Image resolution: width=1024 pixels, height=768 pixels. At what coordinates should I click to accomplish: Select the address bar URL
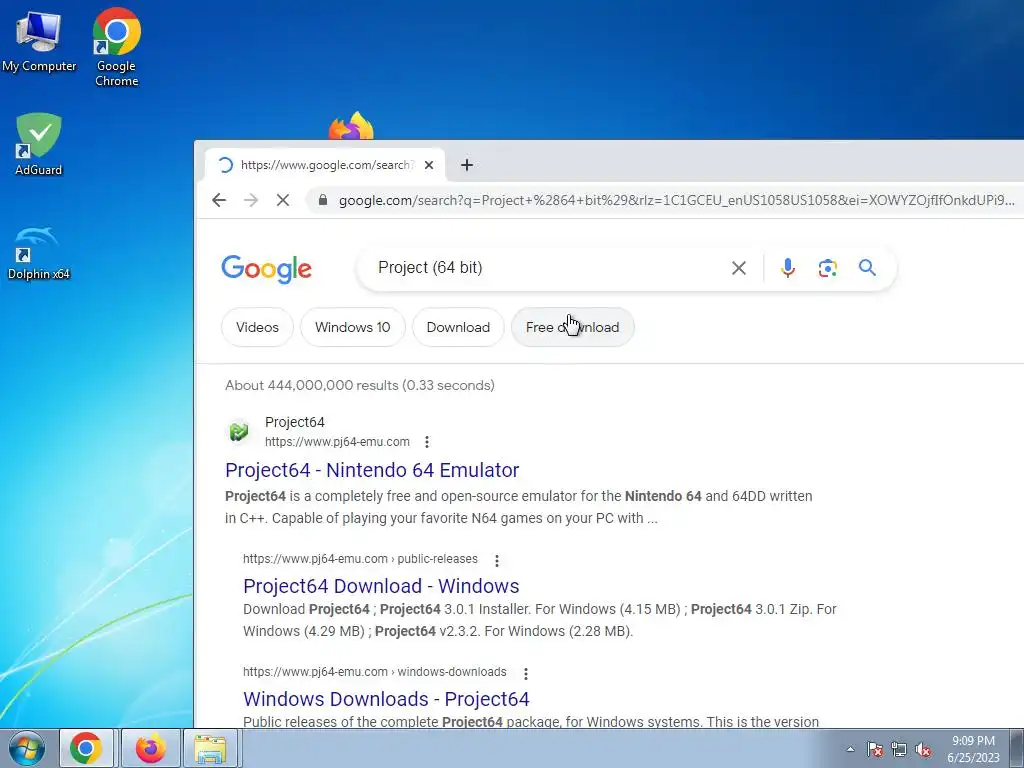click(x=676, y=200)
